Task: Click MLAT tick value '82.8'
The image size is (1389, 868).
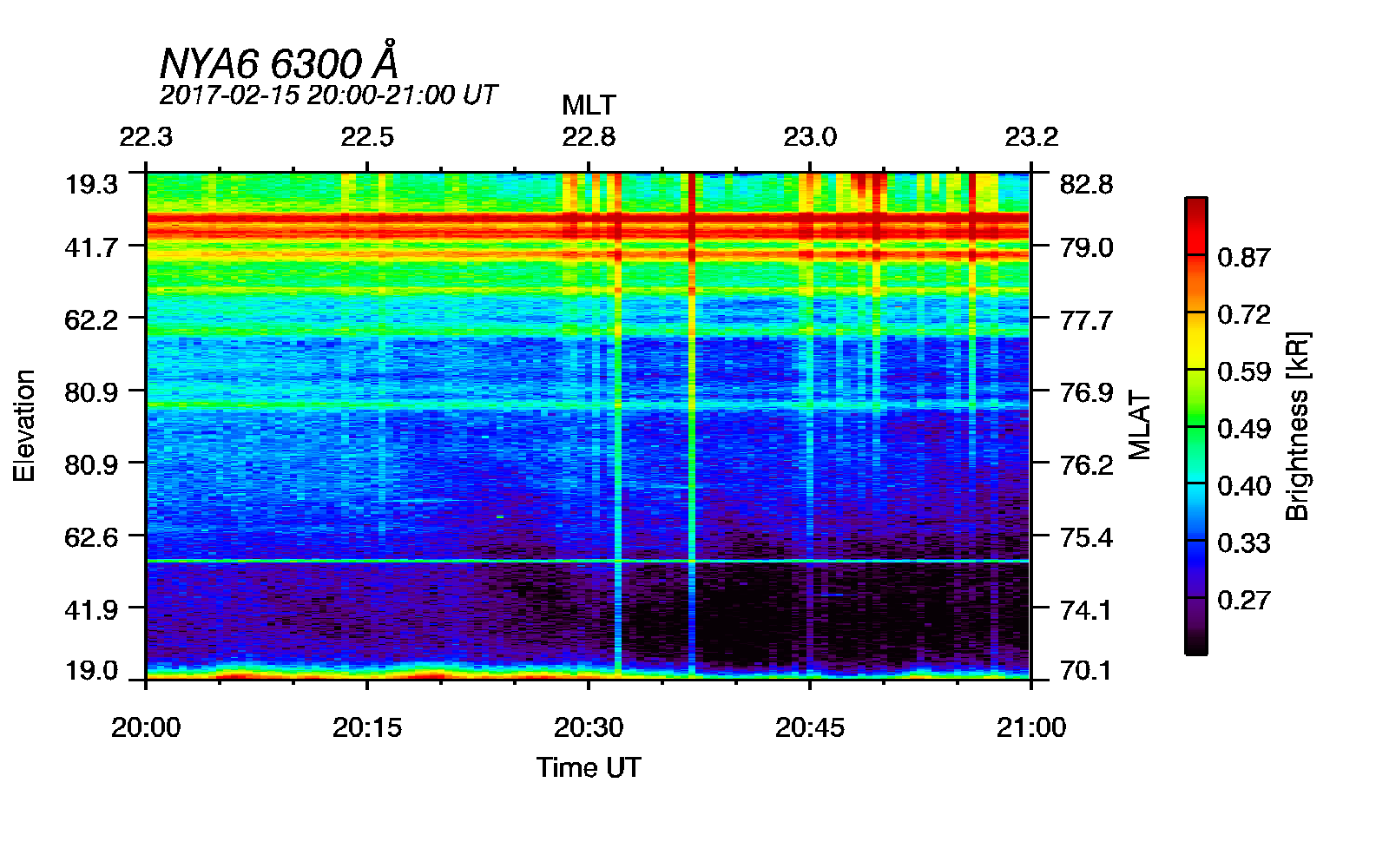Action: tap(1086, 184)
